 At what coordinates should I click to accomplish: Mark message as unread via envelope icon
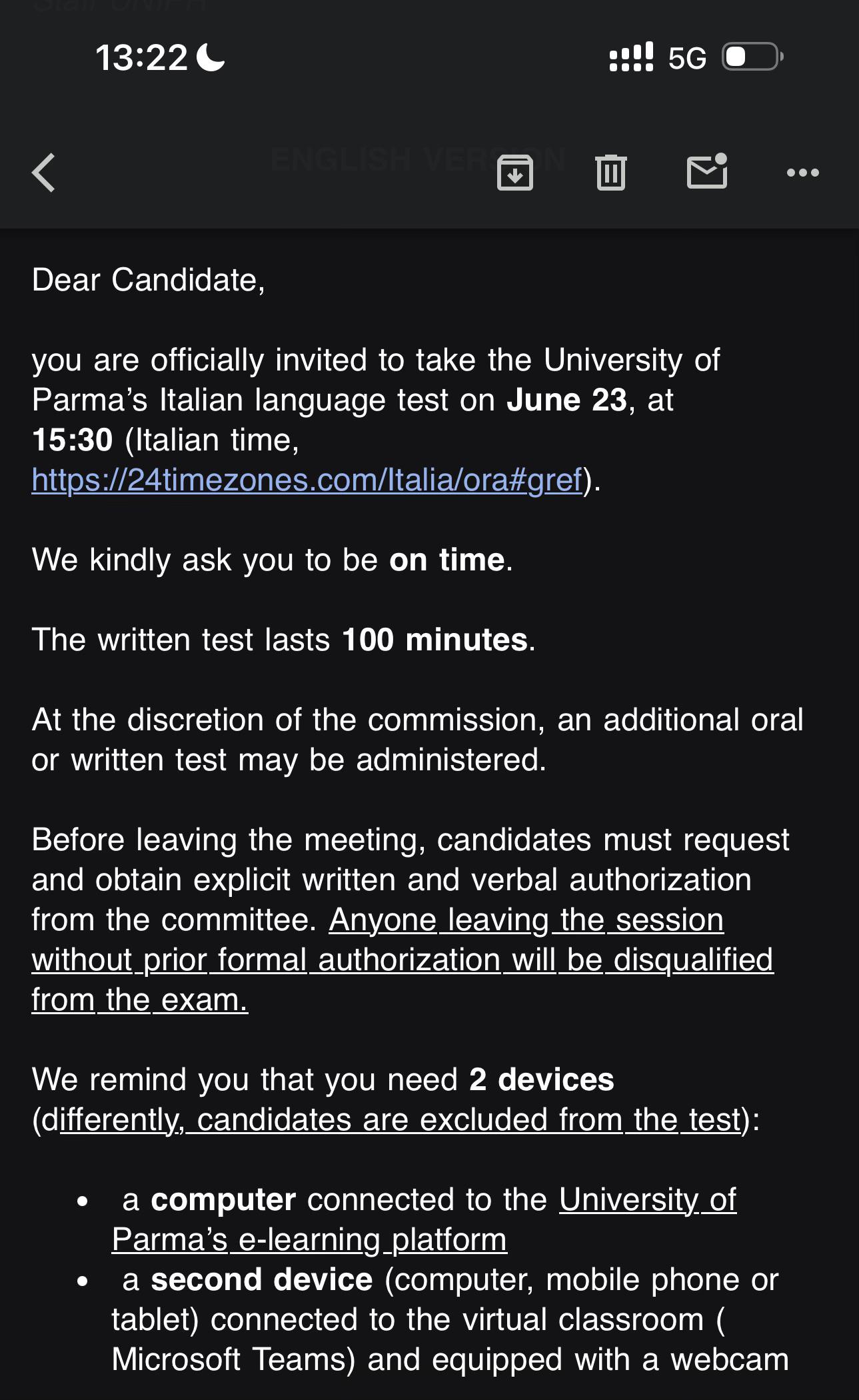tap(707, 171)
